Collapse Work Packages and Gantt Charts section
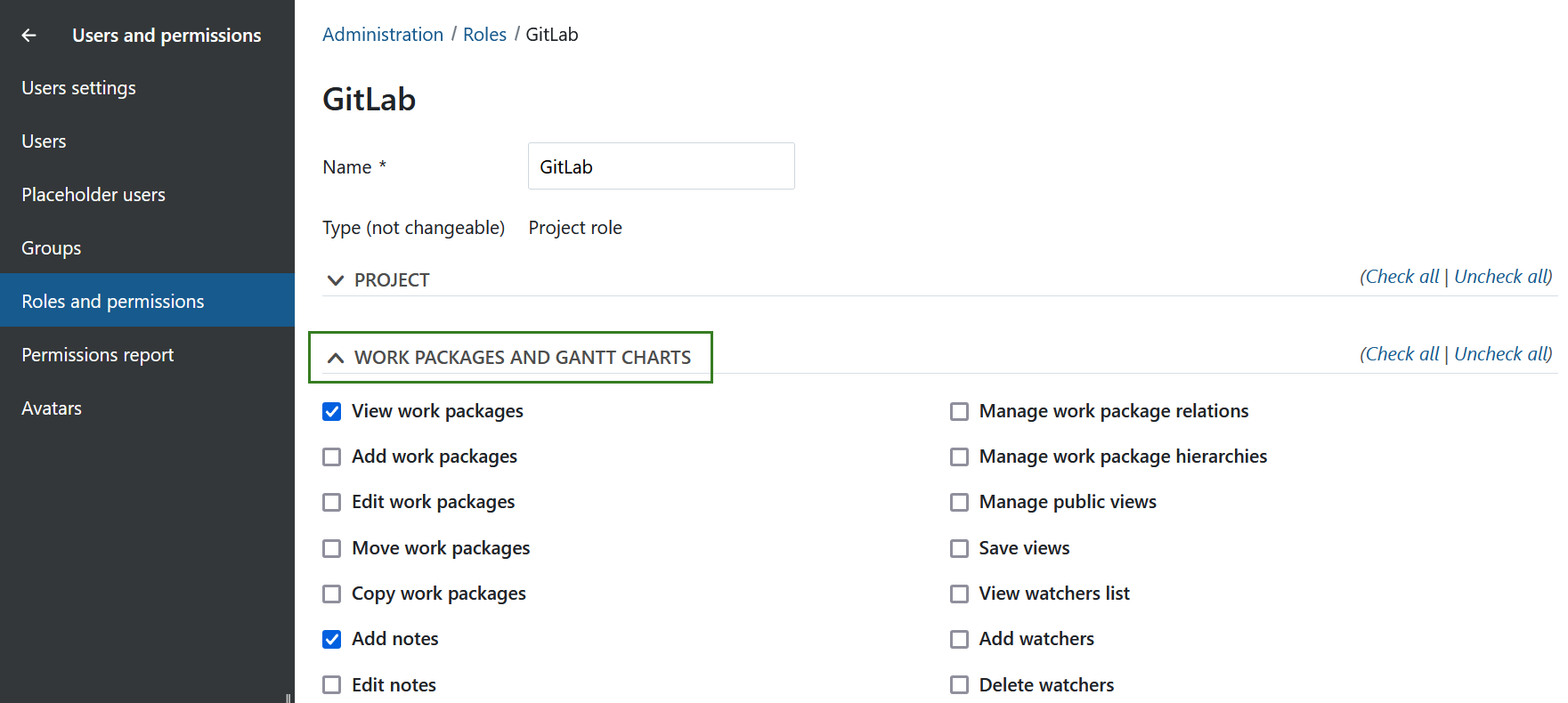The height and width of the screenshot is (703, 1568). (x=336, y=358)
